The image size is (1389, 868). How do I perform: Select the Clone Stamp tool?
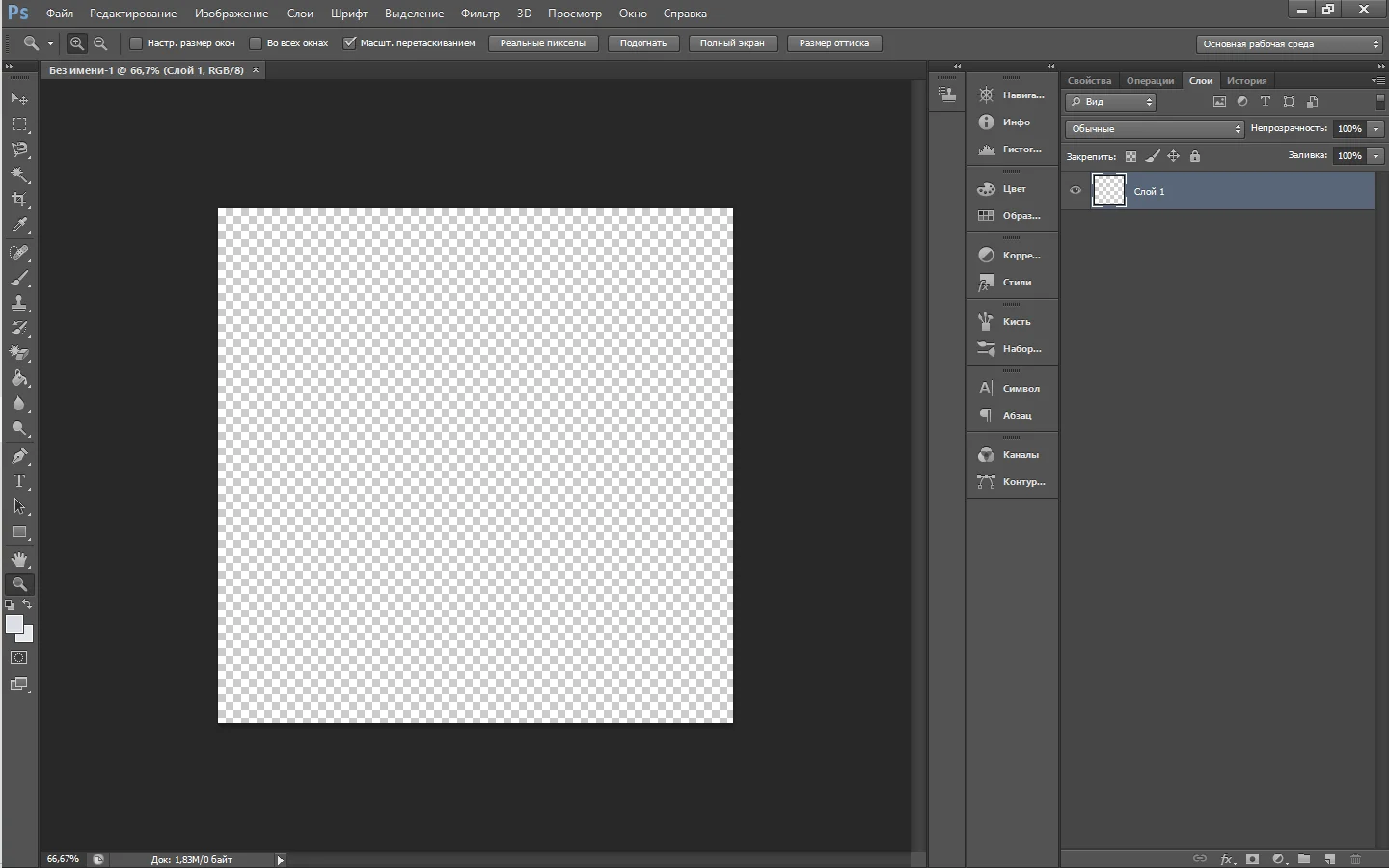pyautogui.click(x=19, y=303)
